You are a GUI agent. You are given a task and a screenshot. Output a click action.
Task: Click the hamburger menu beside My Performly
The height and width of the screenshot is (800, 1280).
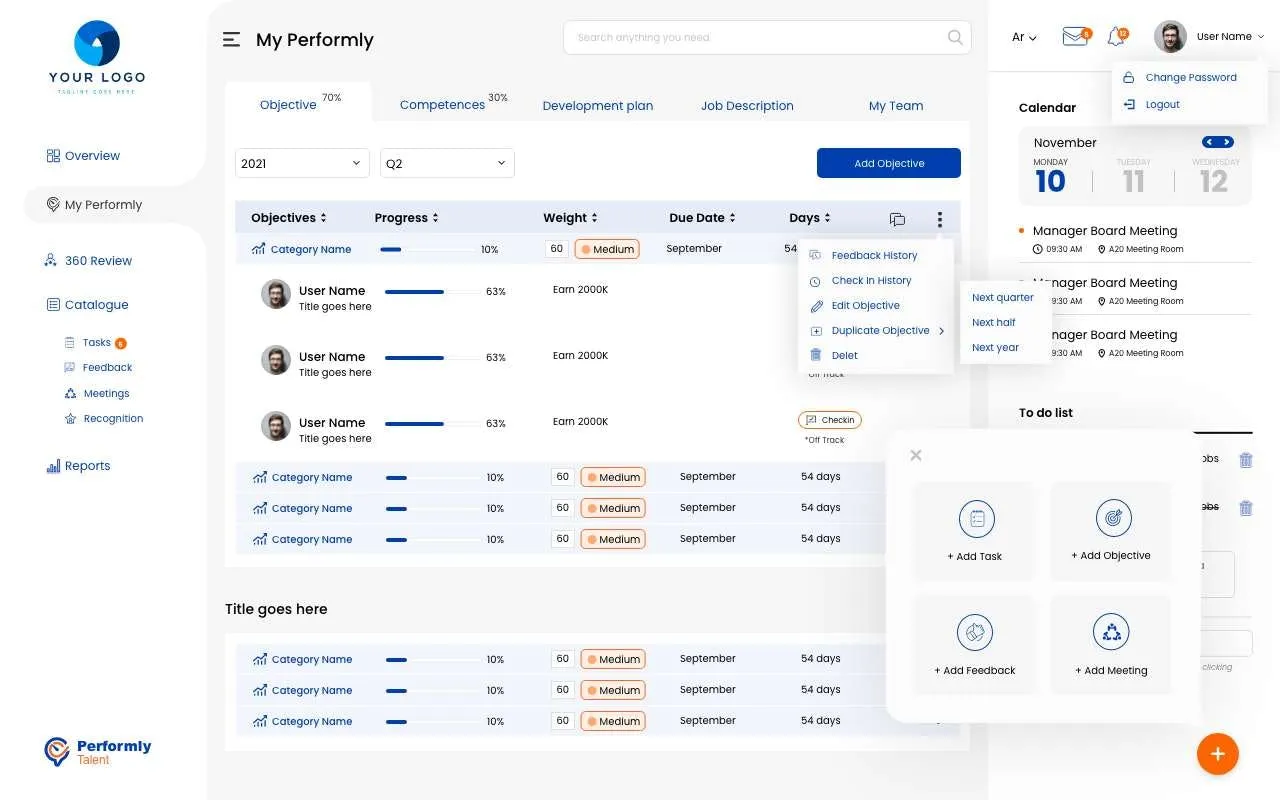231,39
